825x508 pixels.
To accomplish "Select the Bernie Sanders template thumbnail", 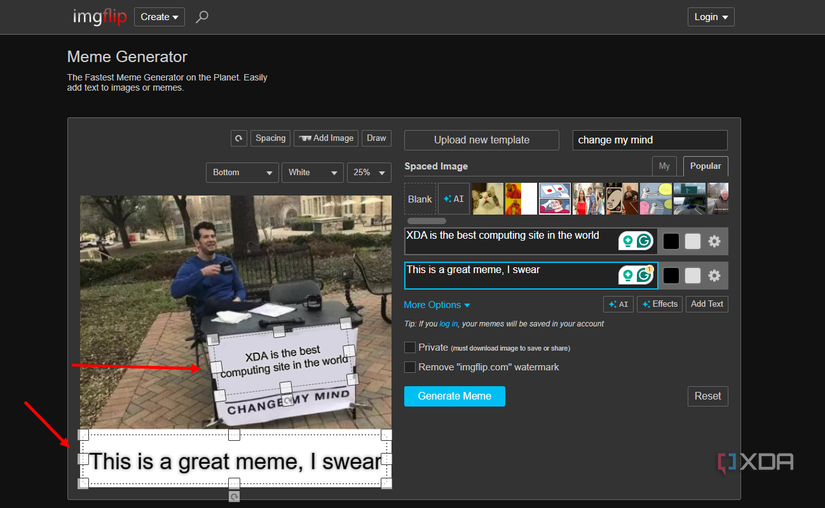I will tap(718, 199).
